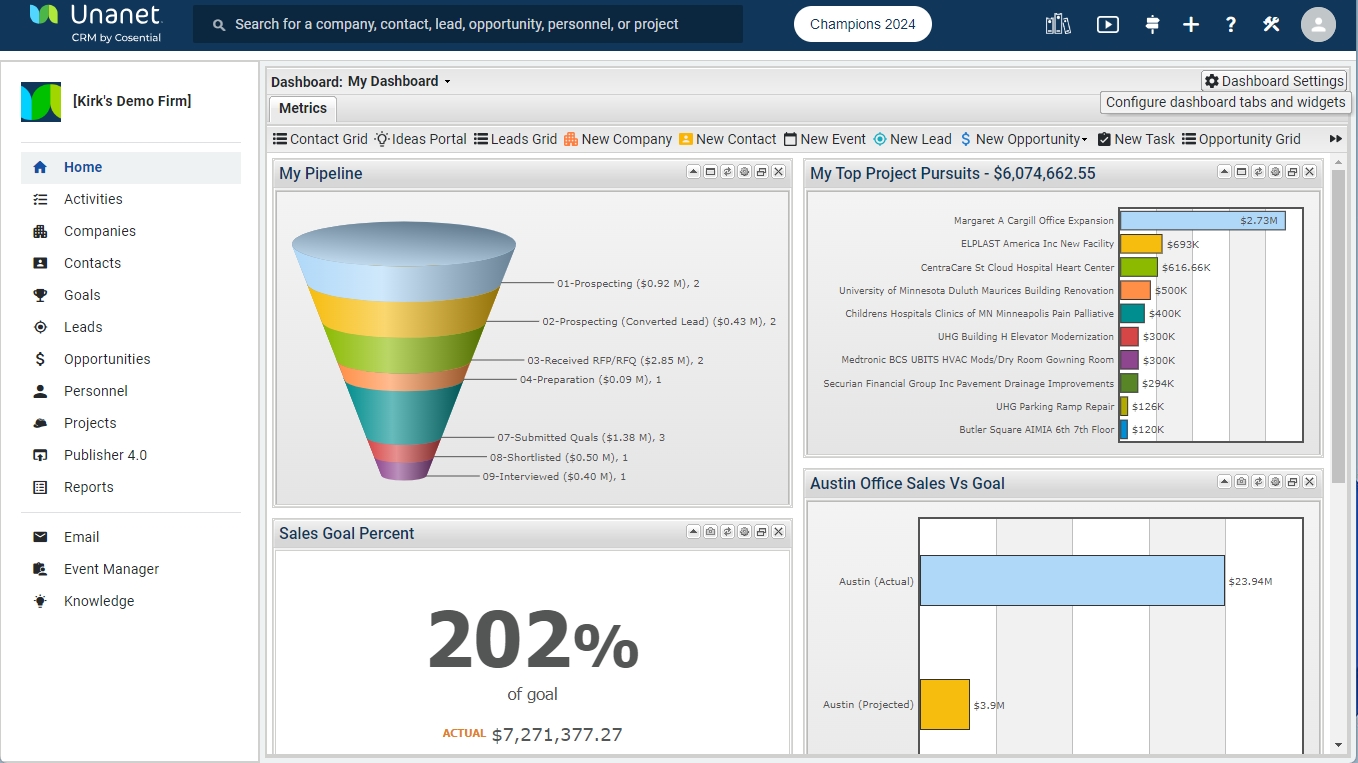Click the user profile avatar
This screenshot has height=763, width=1358.
1318,25
